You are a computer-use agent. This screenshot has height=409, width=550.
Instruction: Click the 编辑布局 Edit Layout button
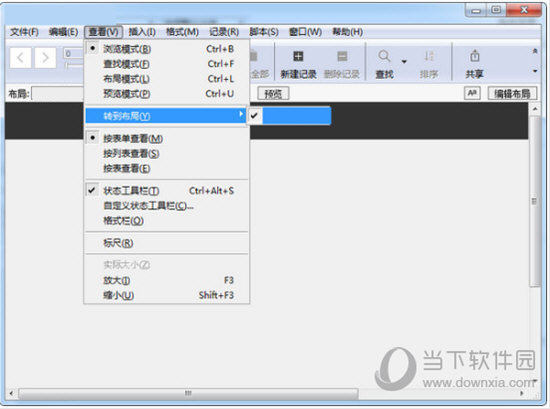(512, 94)
